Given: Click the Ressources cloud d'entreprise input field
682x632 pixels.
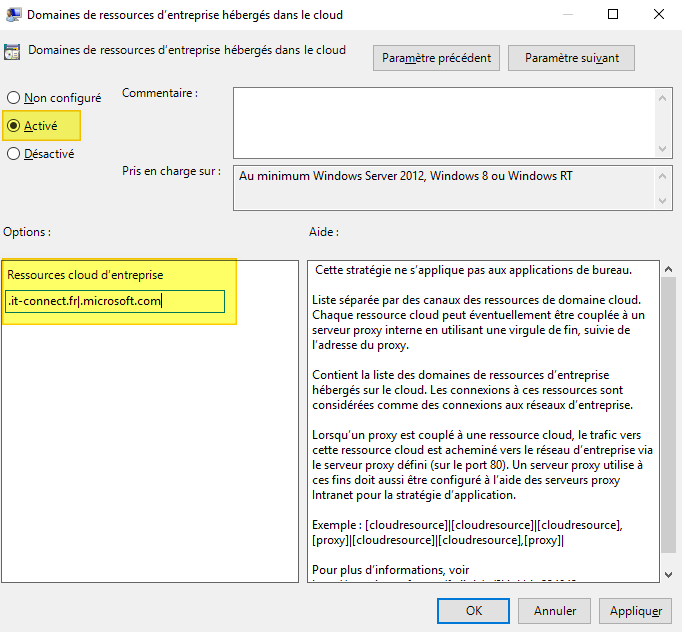Looking at the screenshot, I should (114, 301).
